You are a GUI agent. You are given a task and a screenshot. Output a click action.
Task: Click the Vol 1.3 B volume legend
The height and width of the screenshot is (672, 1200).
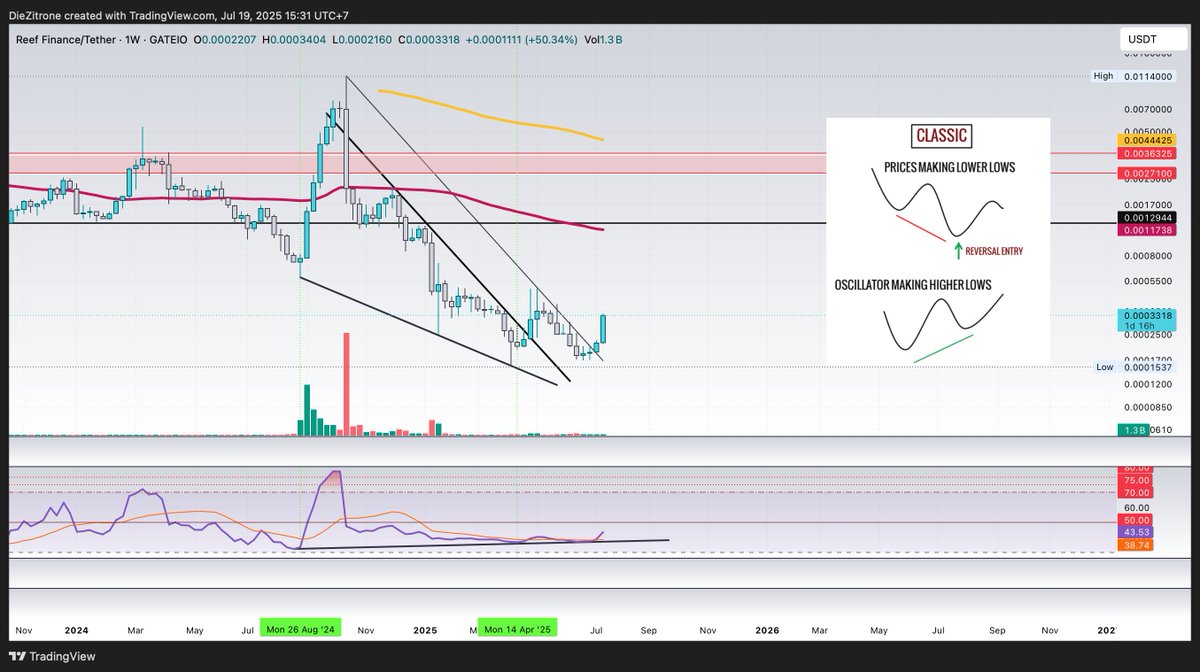604,39
